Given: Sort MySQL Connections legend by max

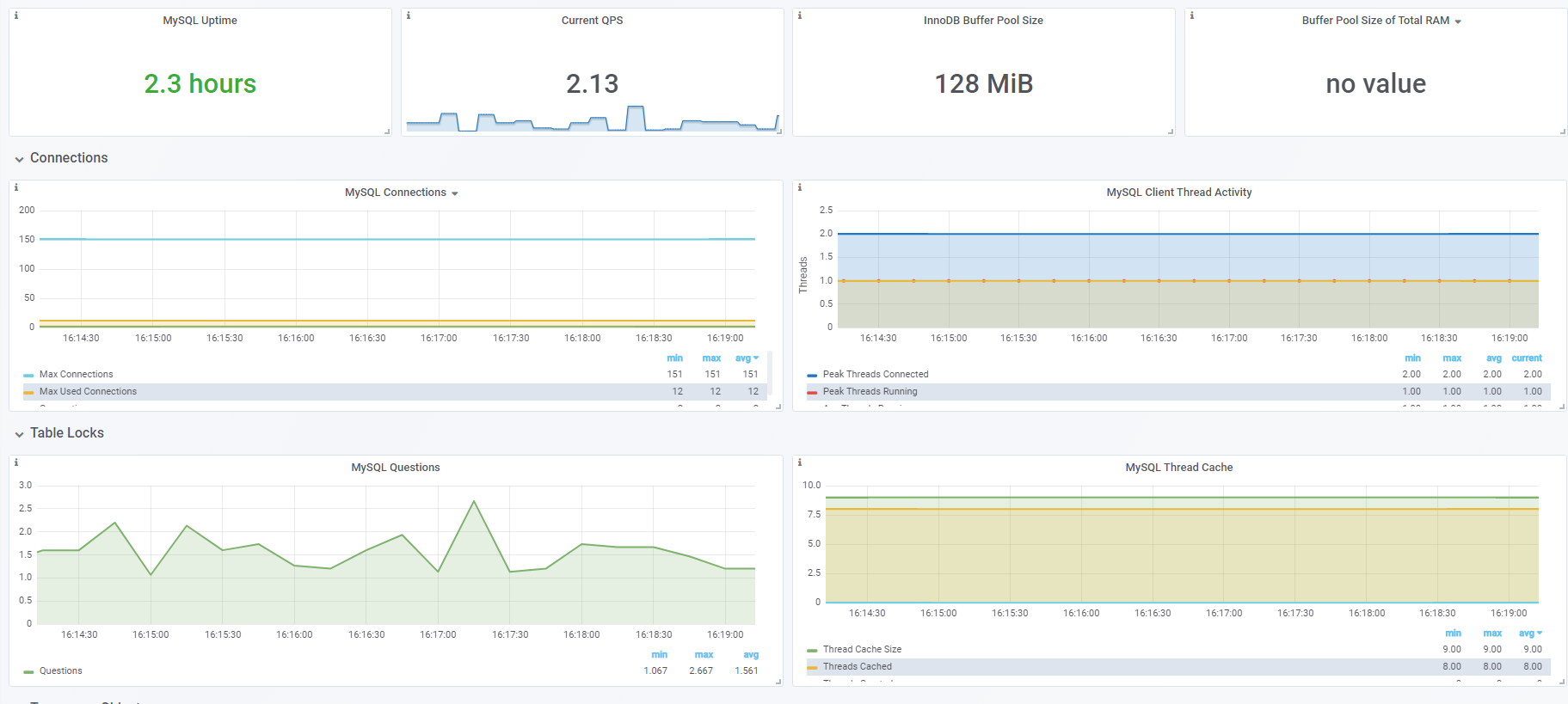Looking at the screenshot, I should coord(711,358).
